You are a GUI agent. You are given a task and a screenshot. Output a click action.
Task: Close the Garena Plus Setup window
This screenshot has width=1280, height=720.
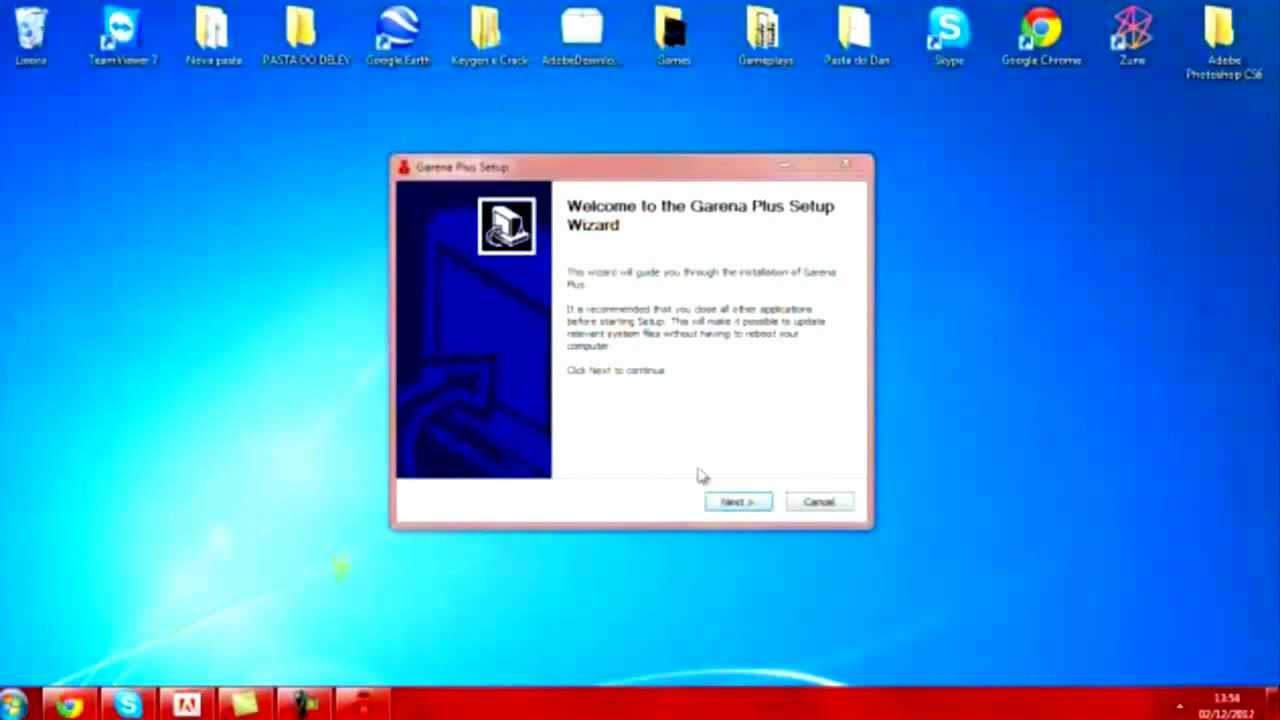point(846,164)
